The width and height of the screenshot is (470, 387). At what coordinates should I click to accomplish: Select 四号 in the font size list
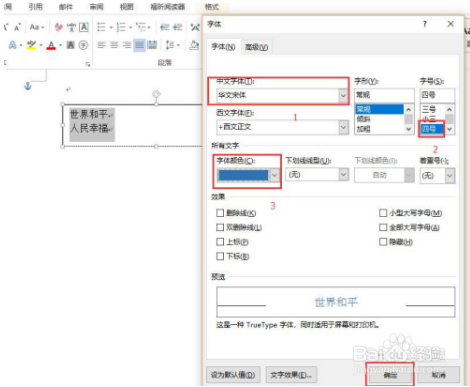click(x=432, y=129)
